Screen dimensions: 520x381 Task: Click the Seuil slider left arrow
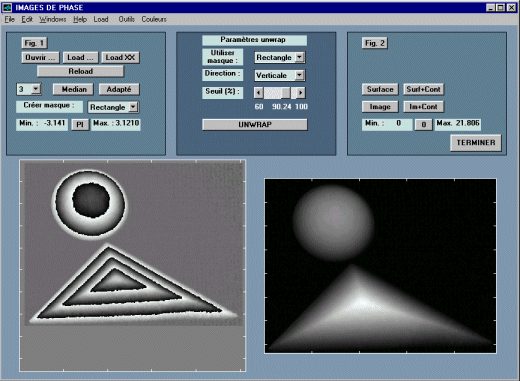tap(258, 93)
